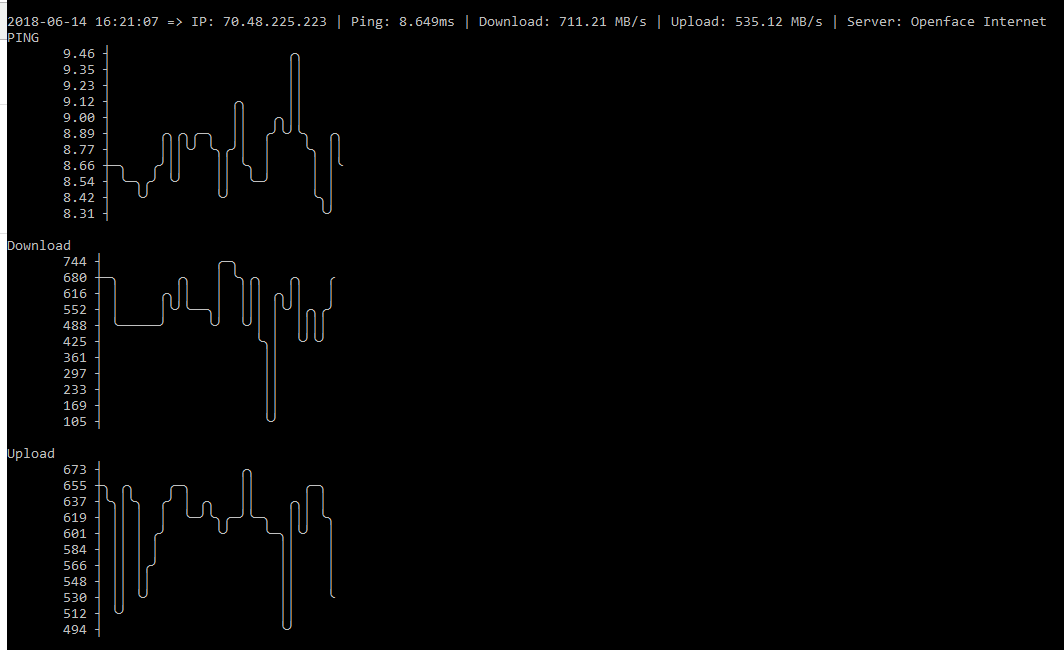Viewport: 1064px width, 650px height.
Task: Click the Download chart heading
Action: (x=39, y=246)
